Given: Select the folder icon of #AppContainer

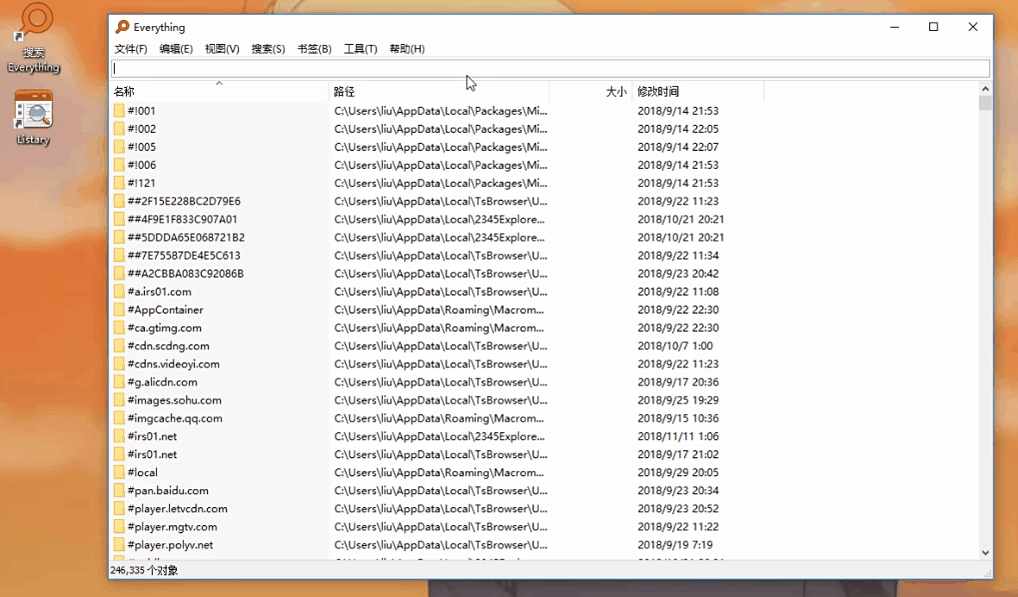Looking at the screenshot, I should [x=119, y=310].
